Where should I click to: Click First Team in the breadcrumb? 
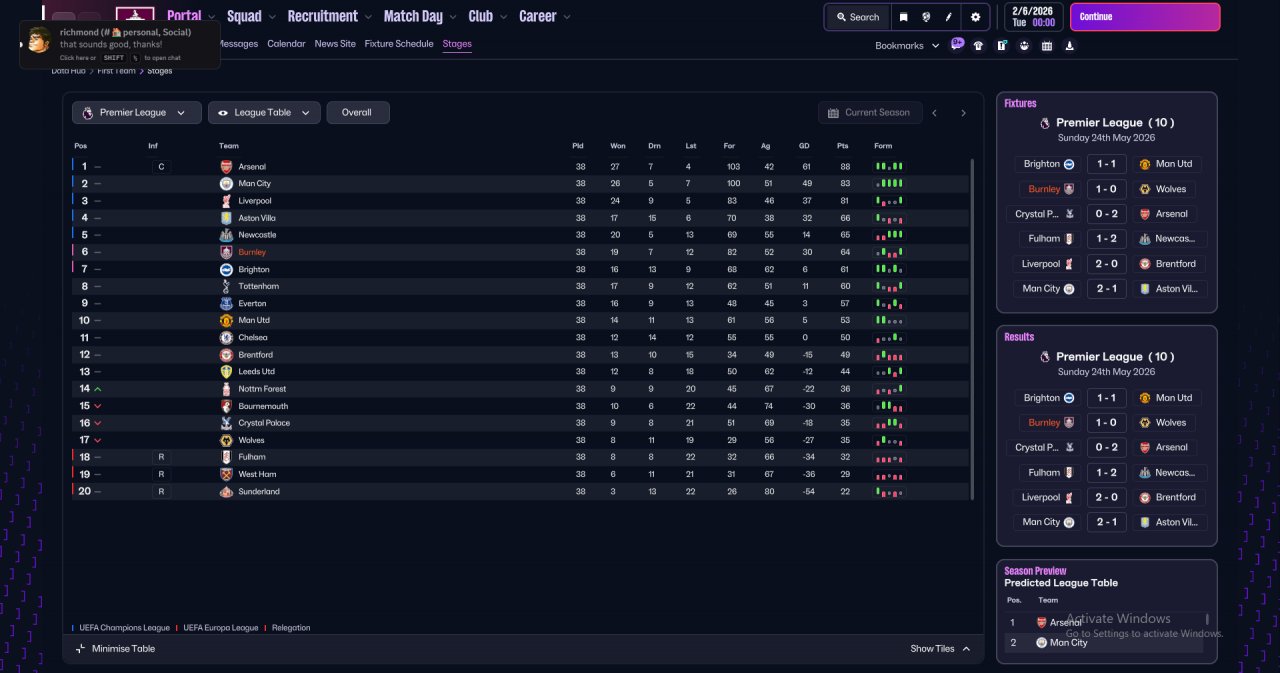(116, 71)
